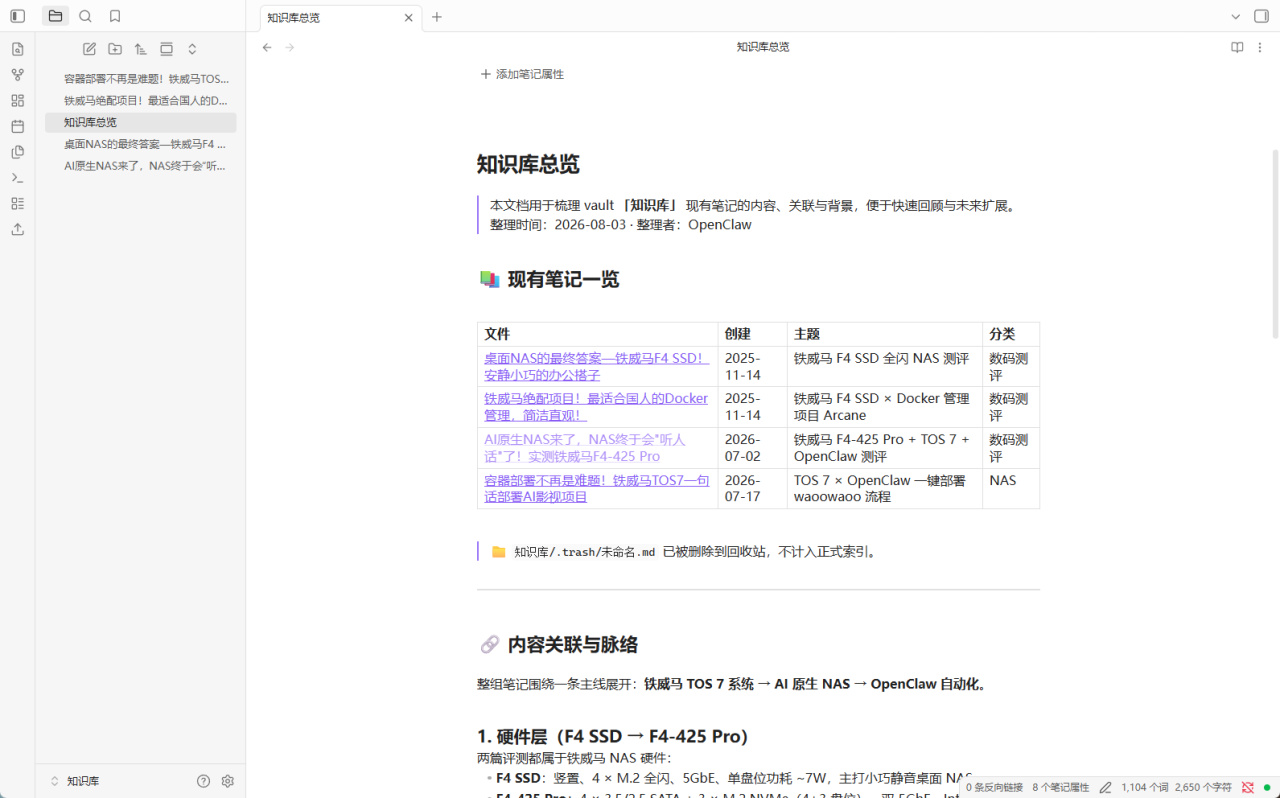The height and width of the screenshot is (798, 1280).
Task: Navigate forward with right arrow
Action: click(x=290, y=47)
